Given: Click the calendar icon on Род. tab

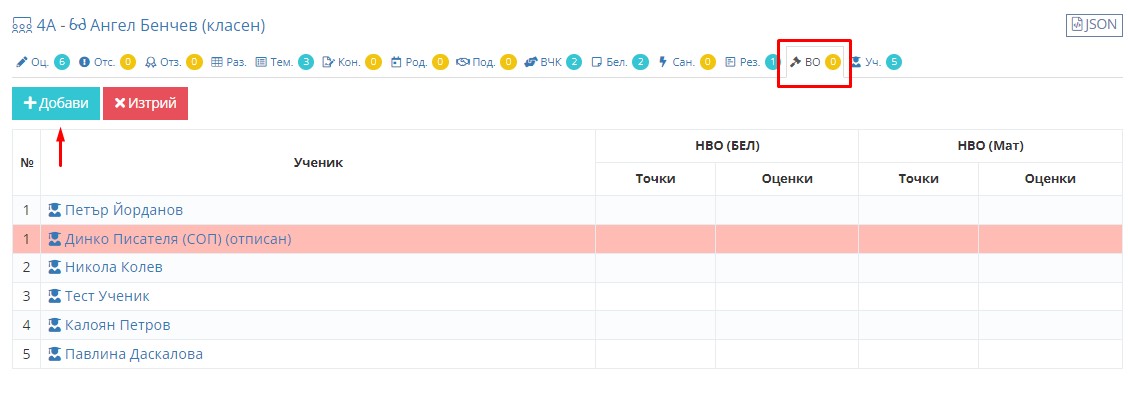Looking at the screenshot, I should tap(396, 63).
